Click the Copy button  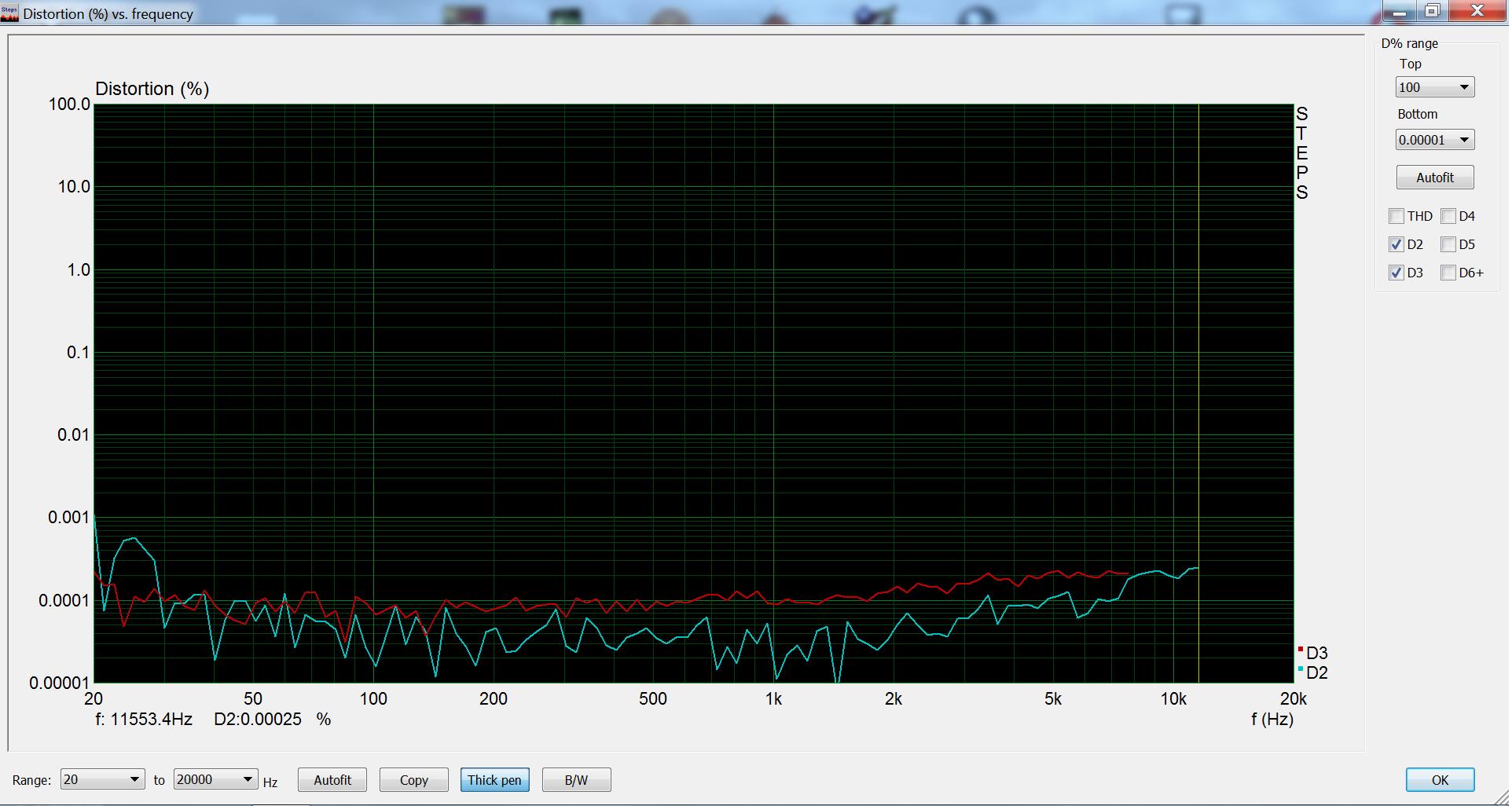(413, 780)
